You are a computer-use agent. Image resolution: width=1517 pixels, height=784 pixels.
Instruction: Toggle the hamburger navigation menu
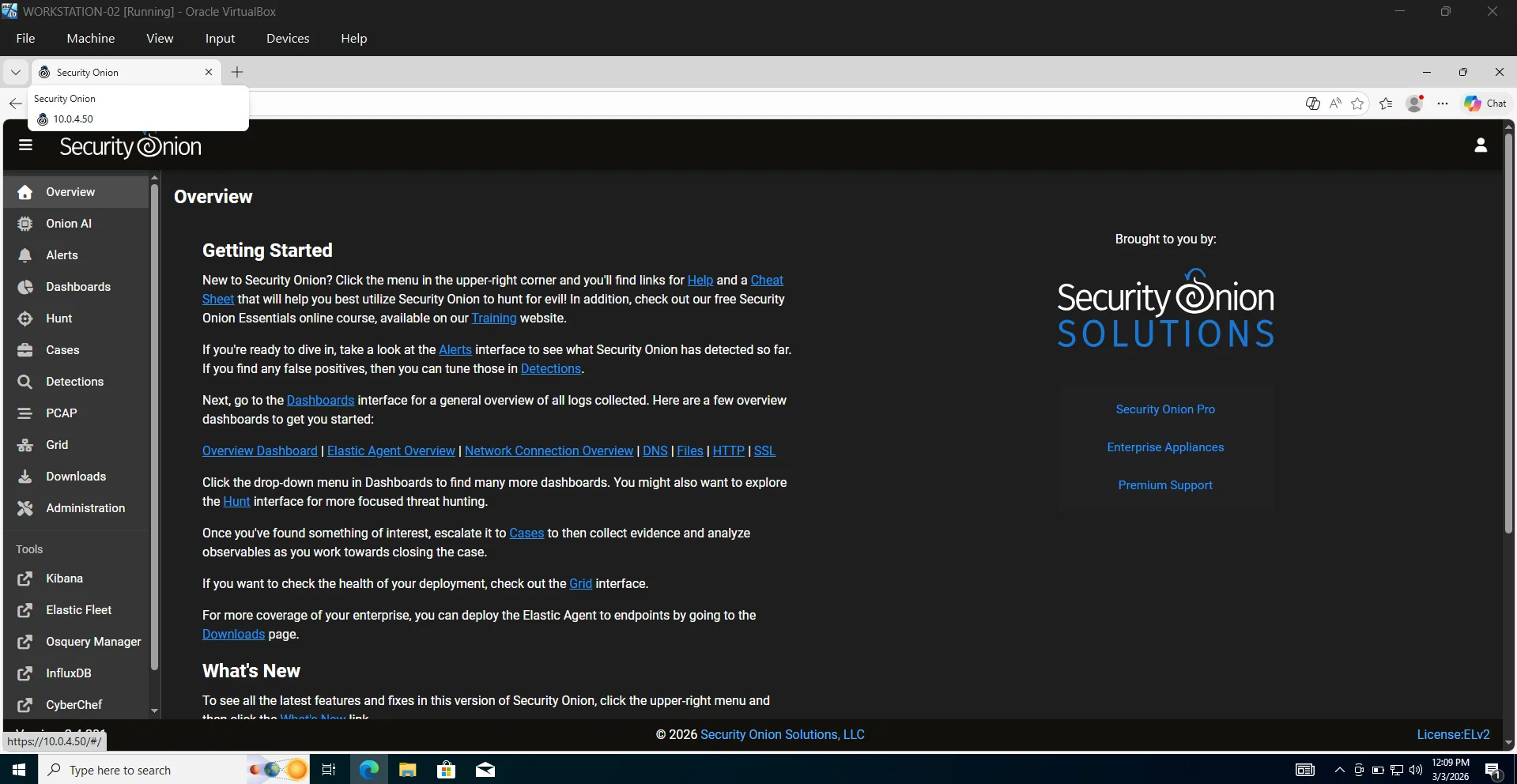pyautogui.click(x=25, y=145)
